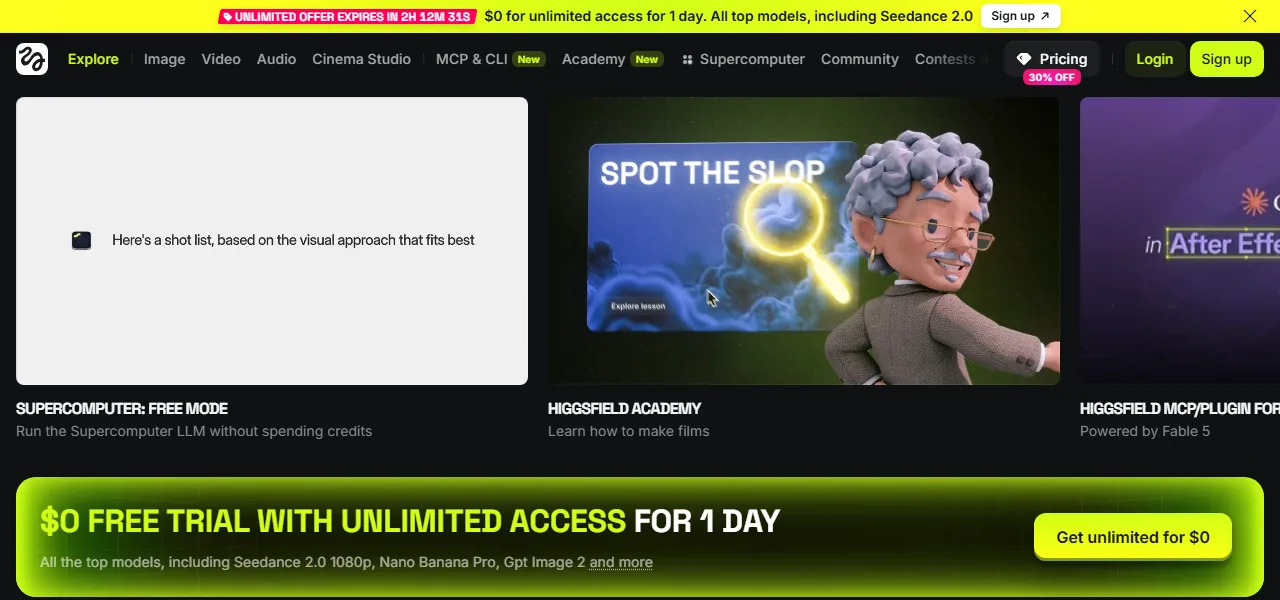Open the Contests page
1280x600 pixels.
coord(945,59)
